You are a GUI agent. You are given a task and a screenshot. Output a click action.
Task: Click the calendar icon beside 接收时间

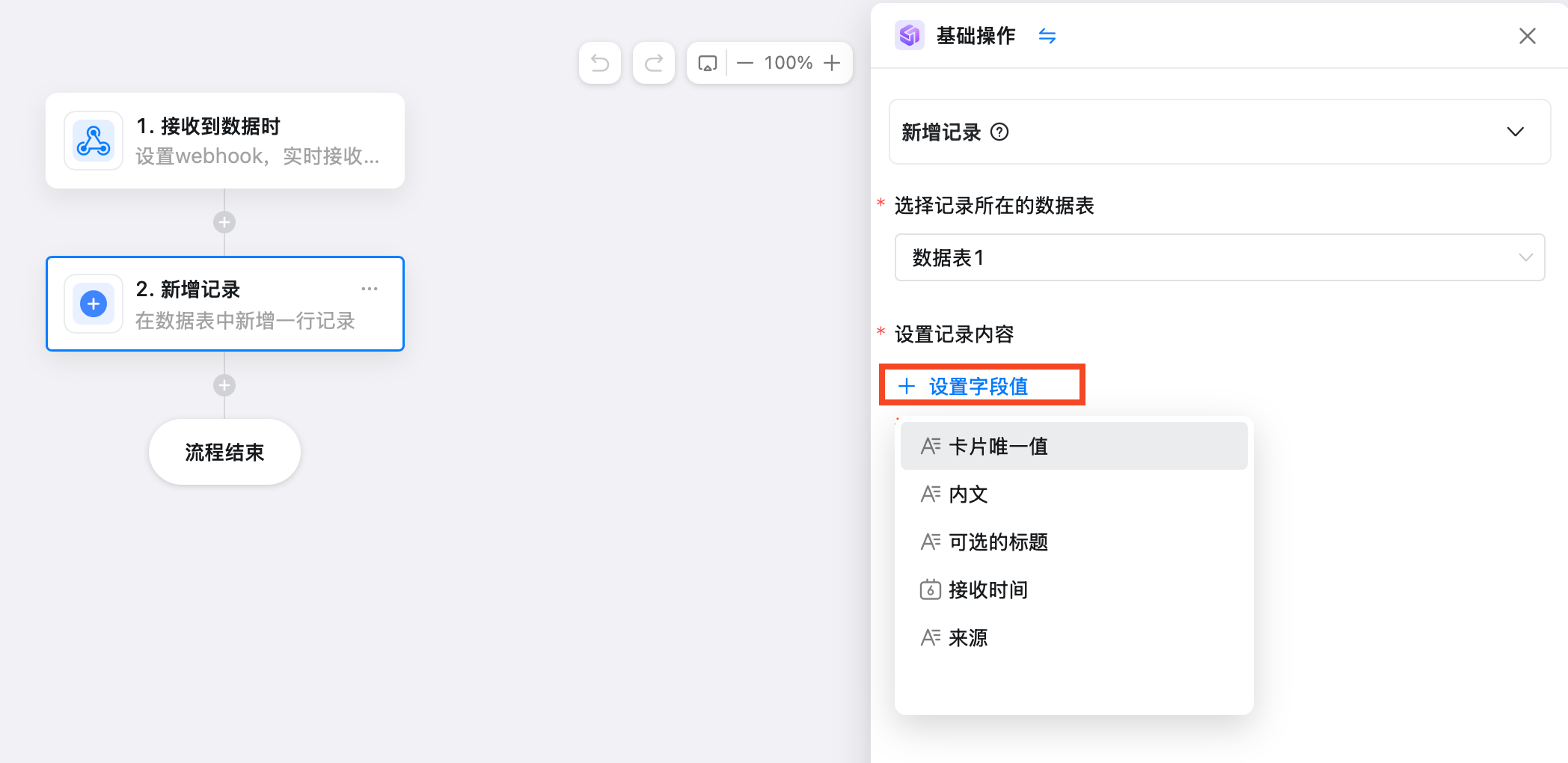[x=930, y=589]
